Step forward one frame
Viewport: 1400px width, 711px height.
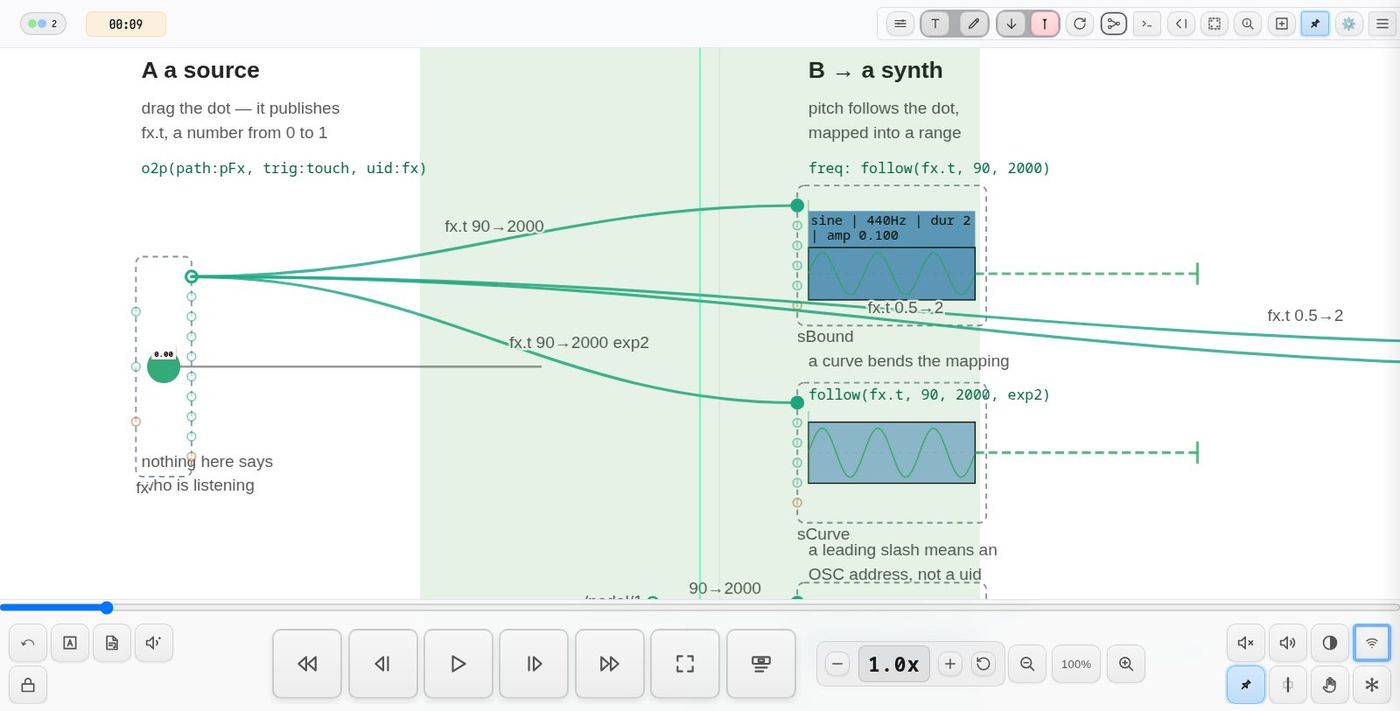click(x=534, y=664)
